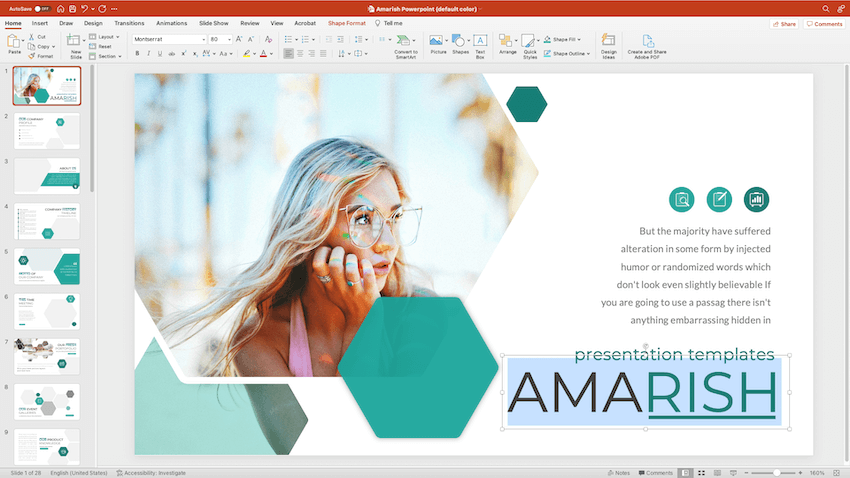Click the Format painter button
The height and width of the screenshot is (478, 850).
pos(41,56)
